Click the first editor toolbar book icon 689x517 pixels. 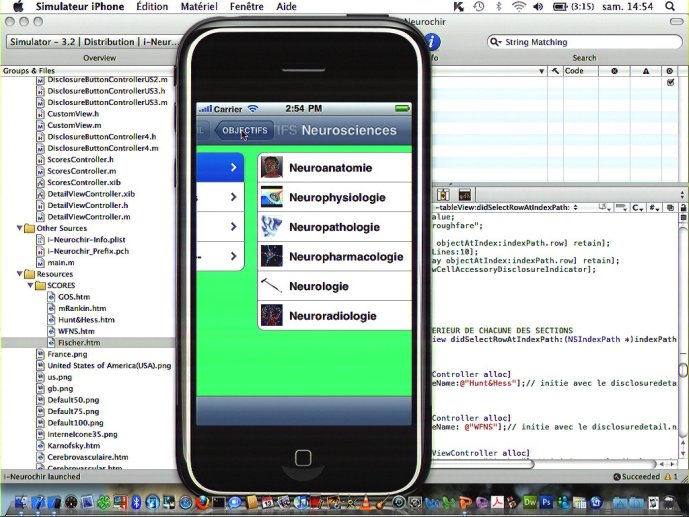pos(443,194)
